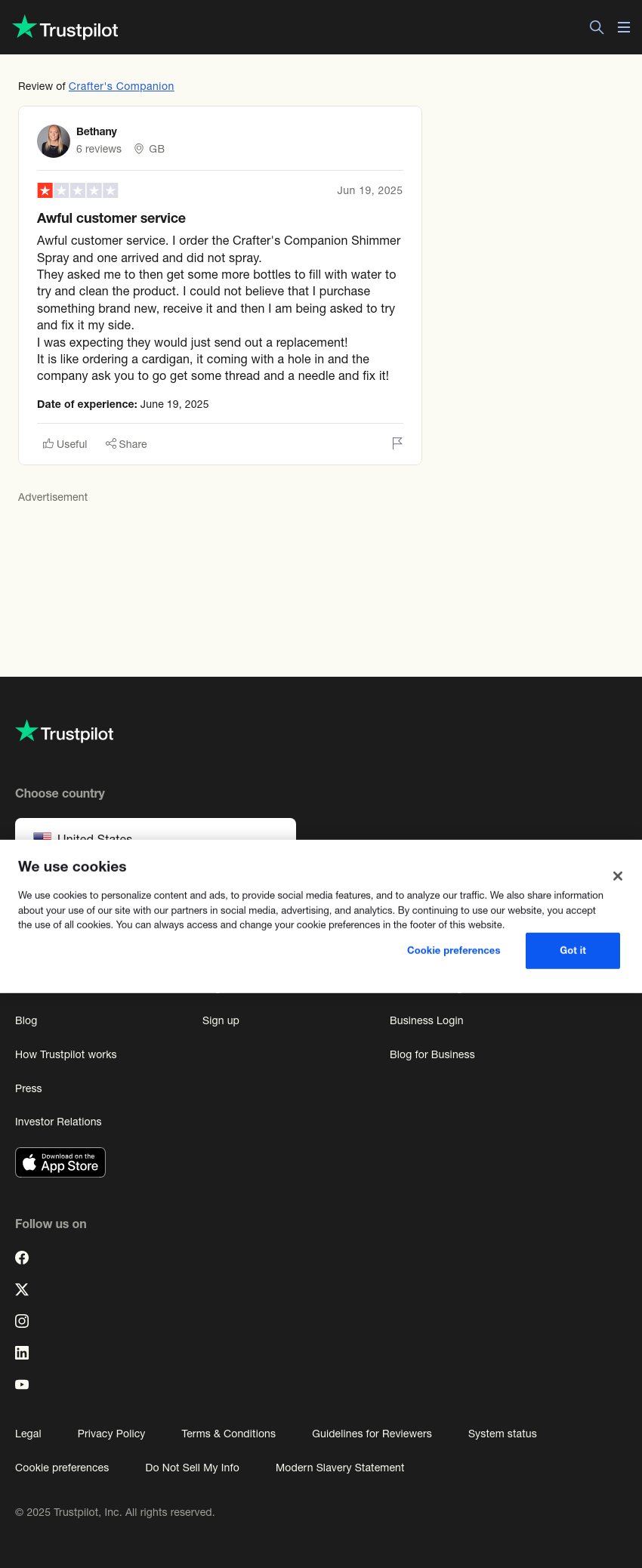
Task: Click the Advertisement label
Action: pyautogui.click(x=53, y=497)
